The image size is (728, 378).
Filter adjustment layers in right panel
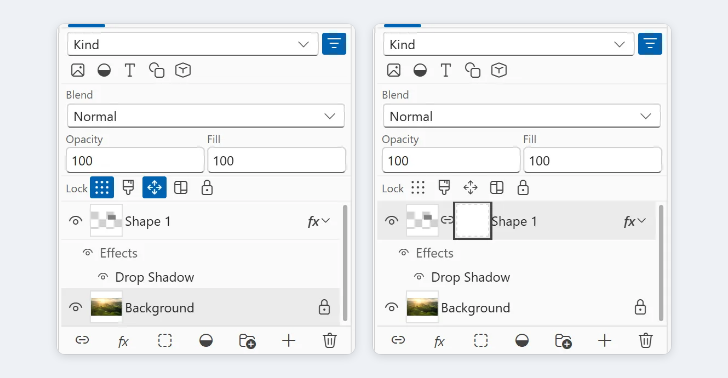420,70
